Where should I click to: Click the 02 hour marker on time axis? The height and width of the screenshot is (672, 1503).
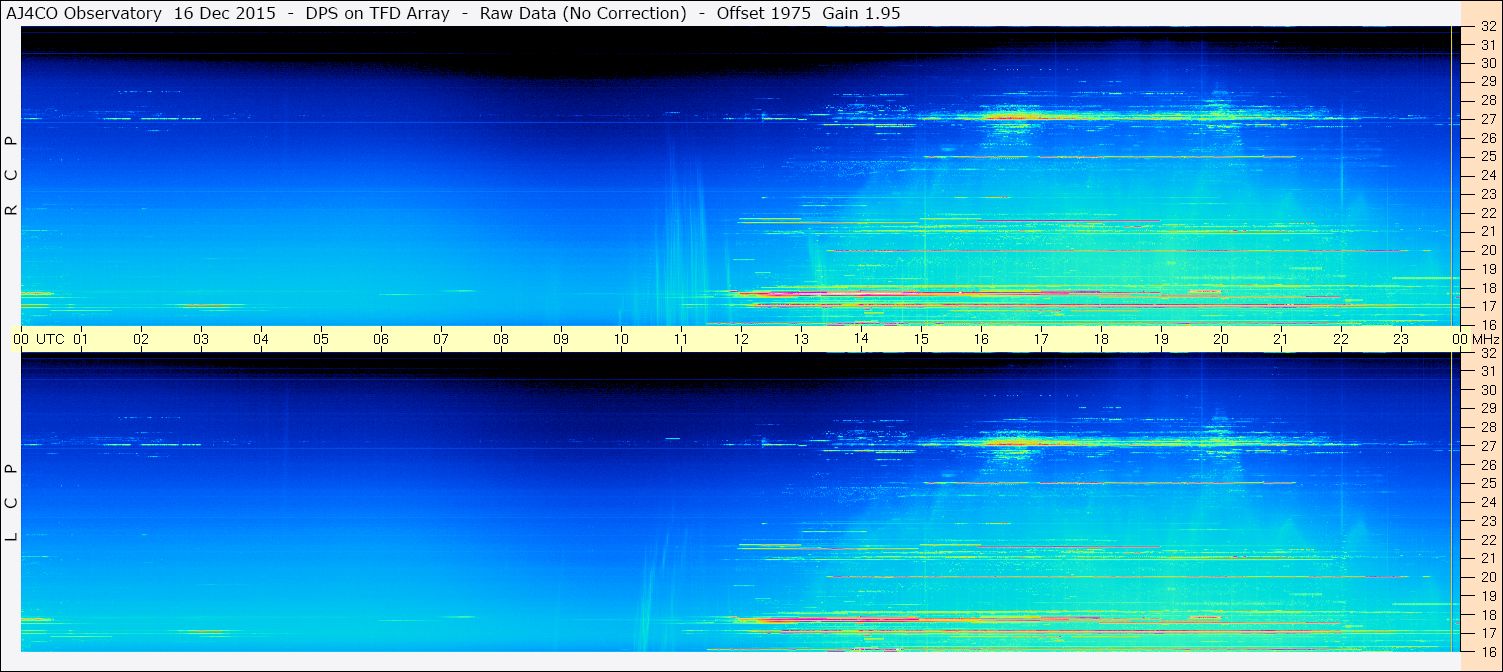[141, 339]
